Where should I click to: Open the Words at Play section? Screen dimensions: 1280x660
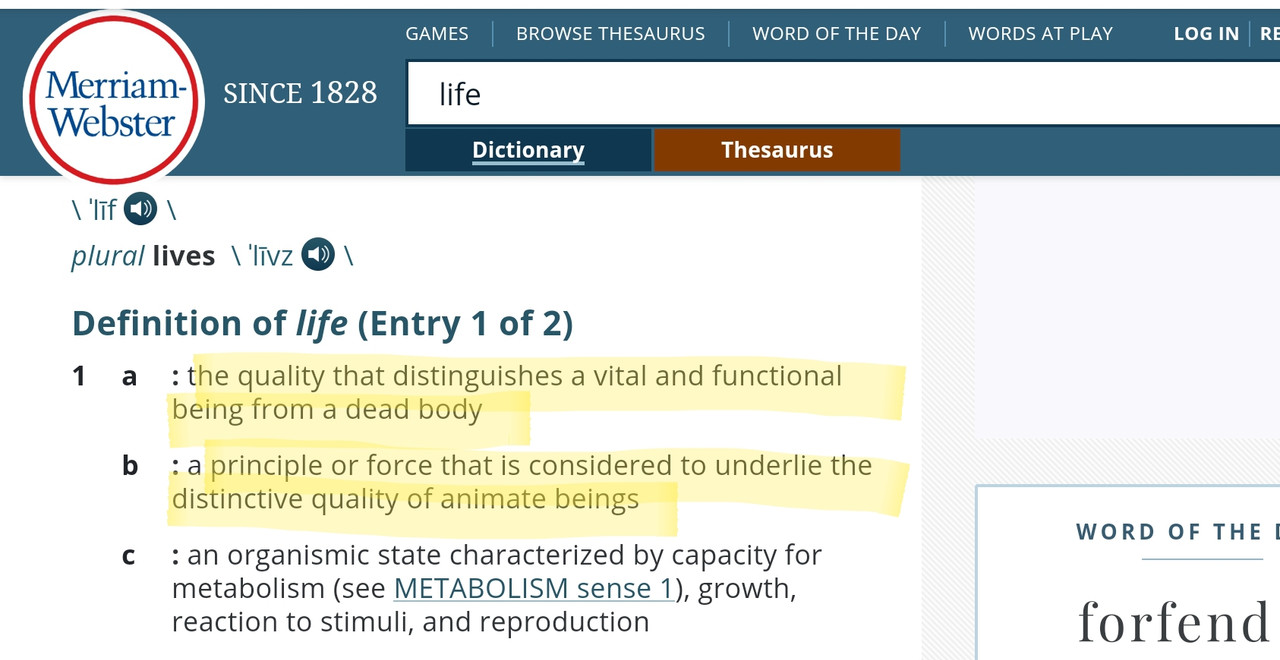click(1040, 33)
